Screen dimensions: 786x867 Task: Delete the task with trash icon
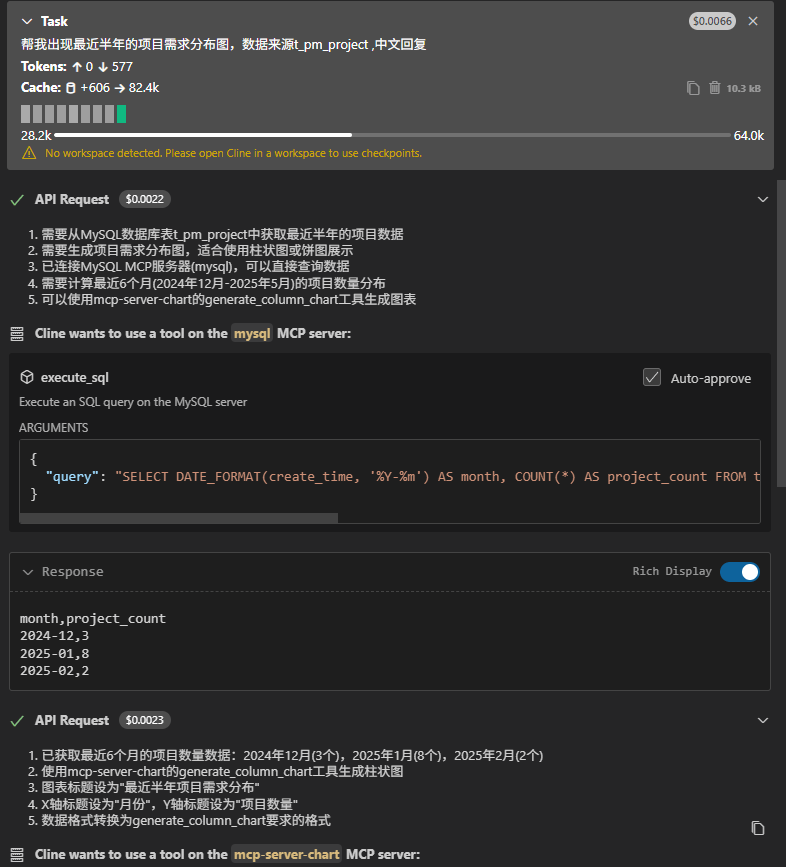[714, 88]
